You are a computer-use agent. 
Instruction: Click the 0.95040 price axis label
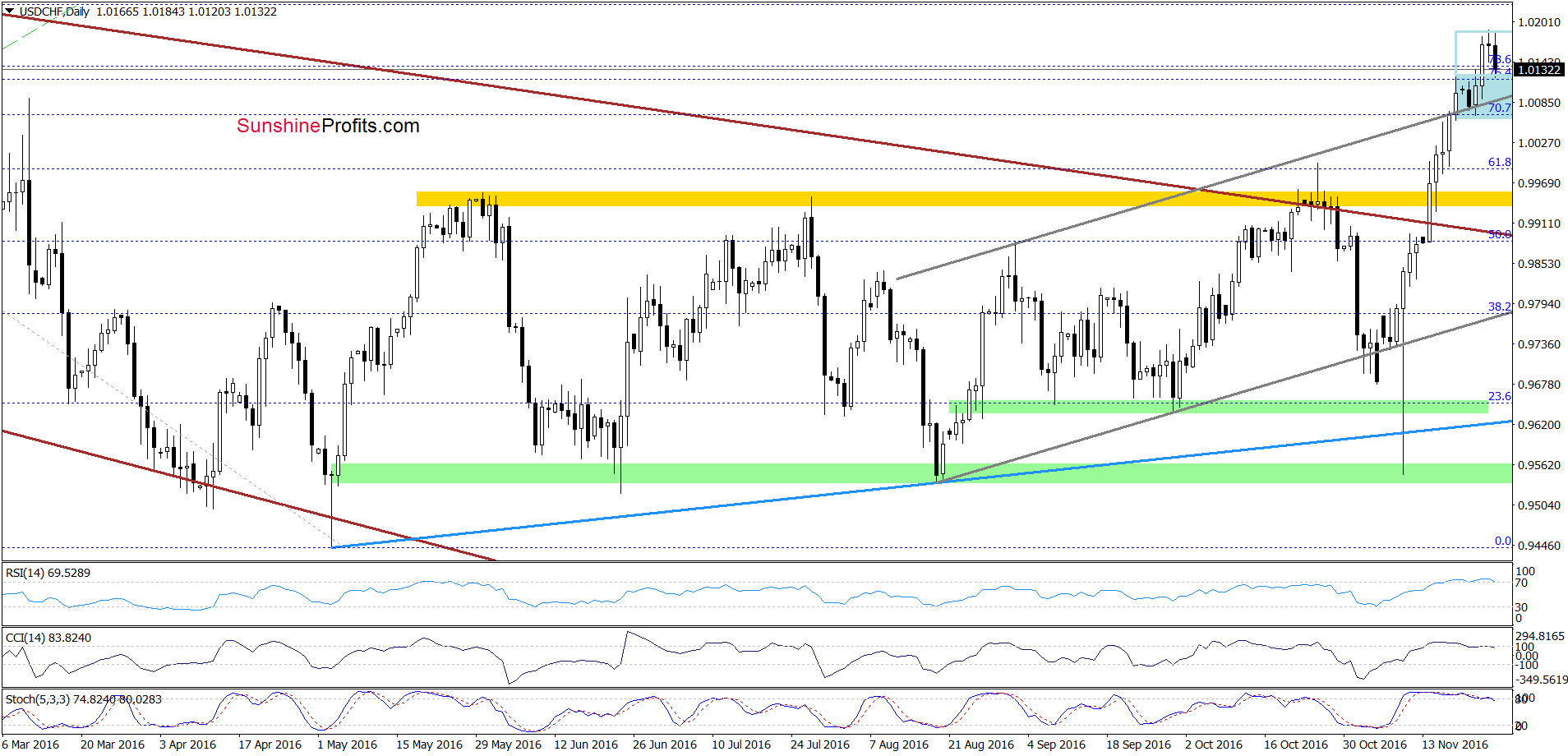[x=1539, y=505]
